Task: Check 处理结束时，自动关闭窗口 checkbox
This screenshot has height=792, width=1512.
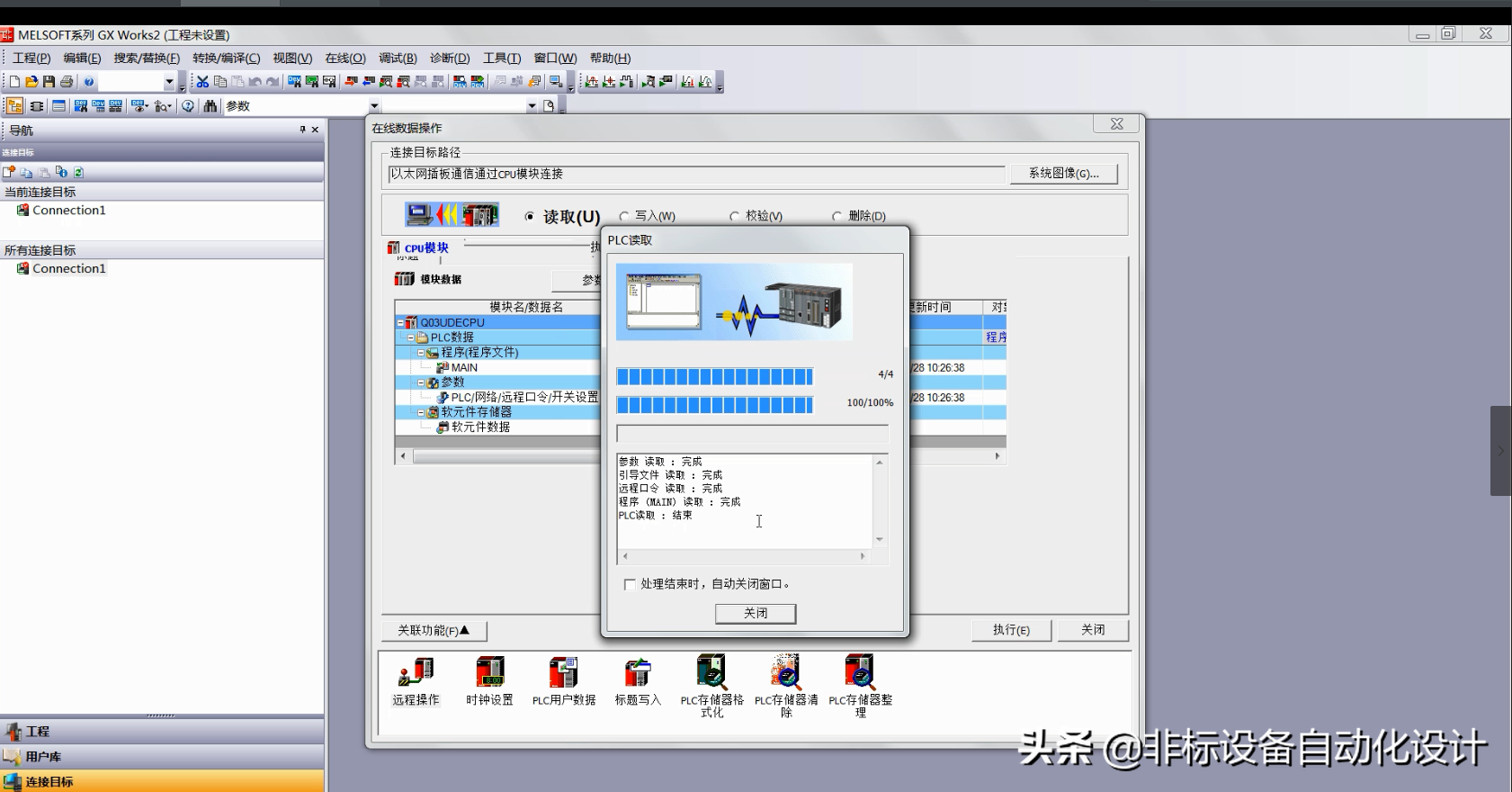Action: pos(630,584)
